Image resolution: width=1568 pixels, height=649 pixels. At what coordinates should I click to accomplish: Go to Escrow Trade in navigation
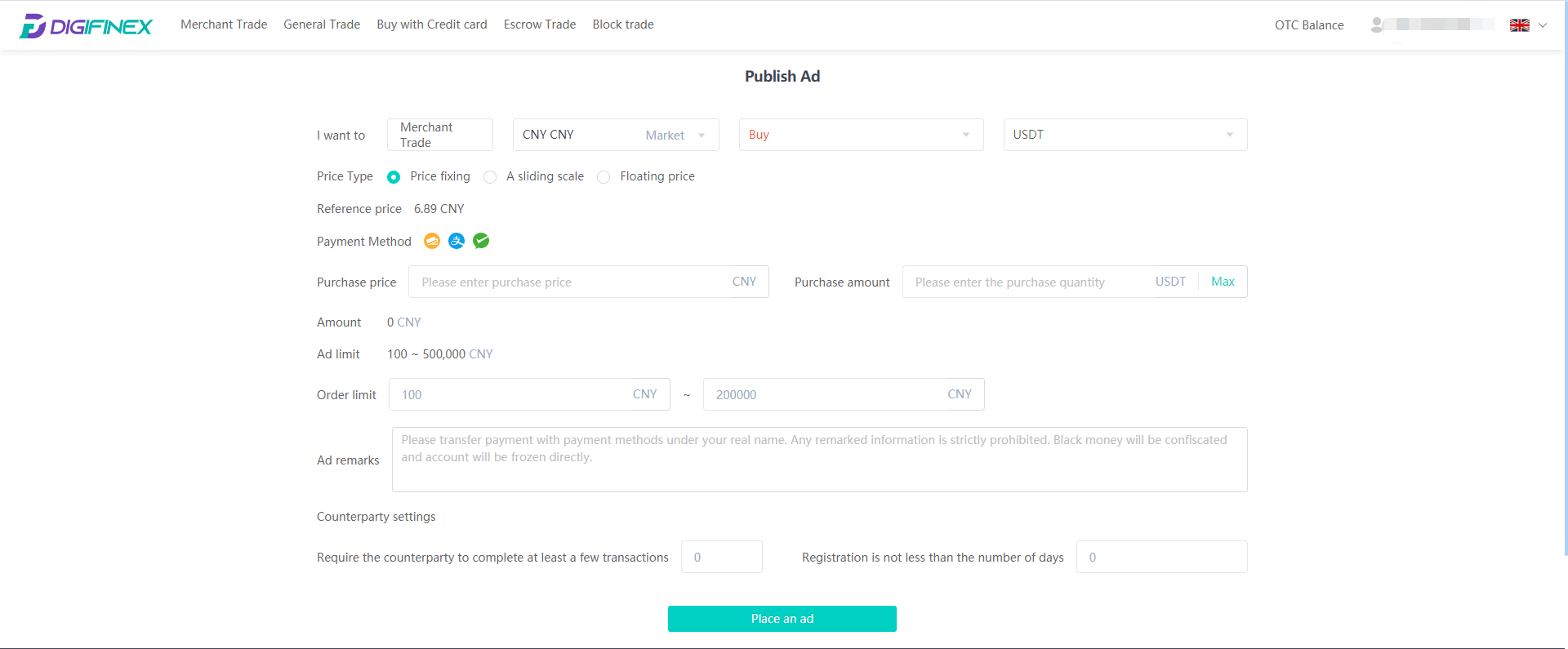coord(540,24)
